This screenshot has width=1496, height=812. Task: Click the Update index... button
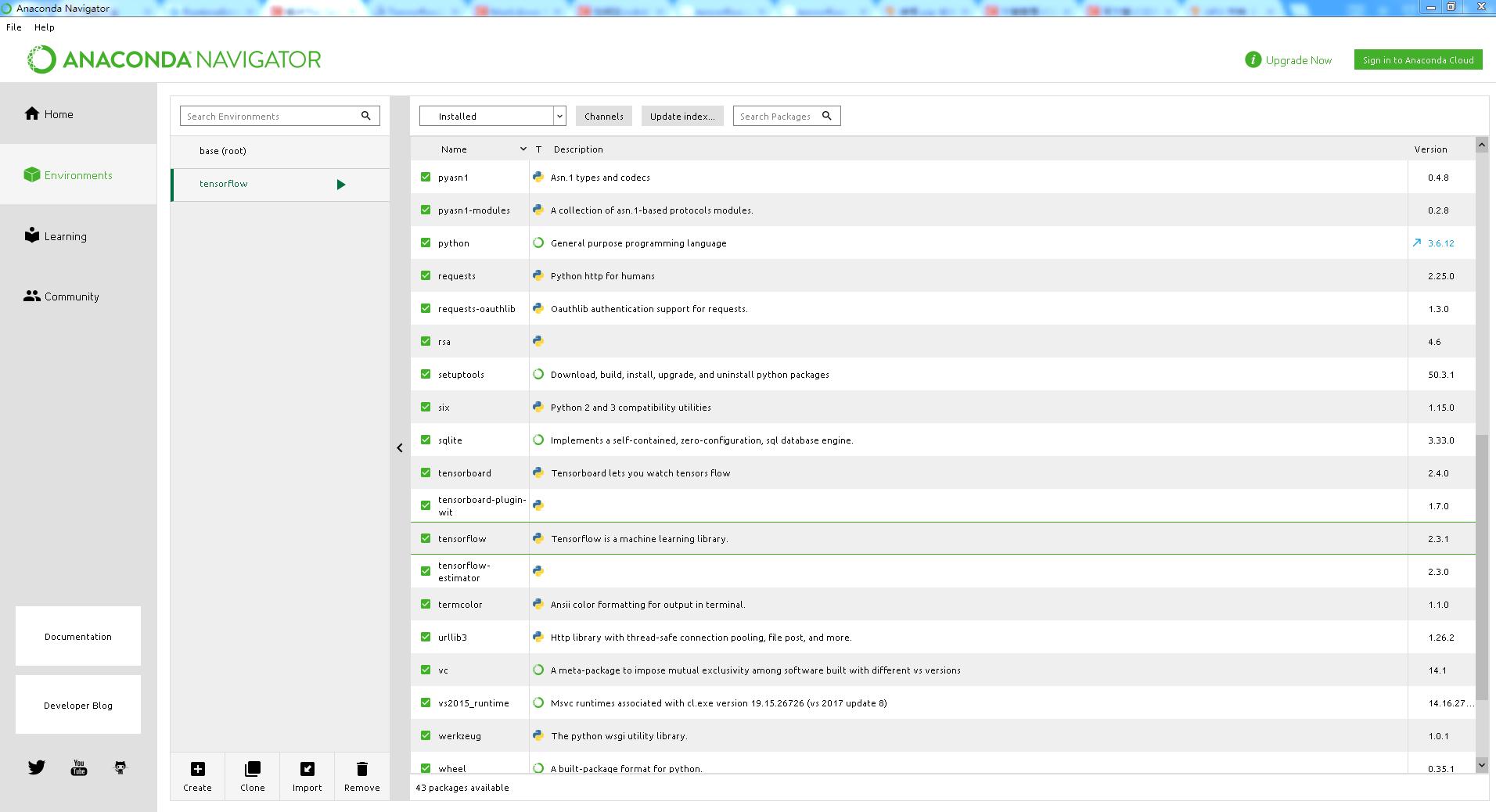tap(682, 116)
